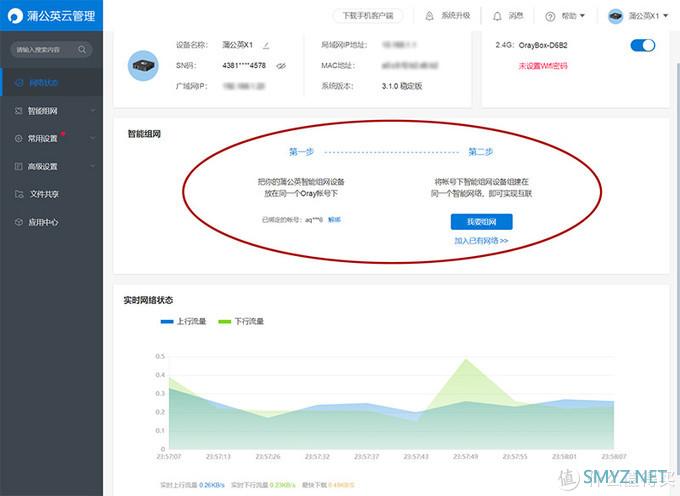Toggle the 2.4G OrayBox-D6B2 Wi-Fi switch
The image size is (680, 496).
point(642,45)
